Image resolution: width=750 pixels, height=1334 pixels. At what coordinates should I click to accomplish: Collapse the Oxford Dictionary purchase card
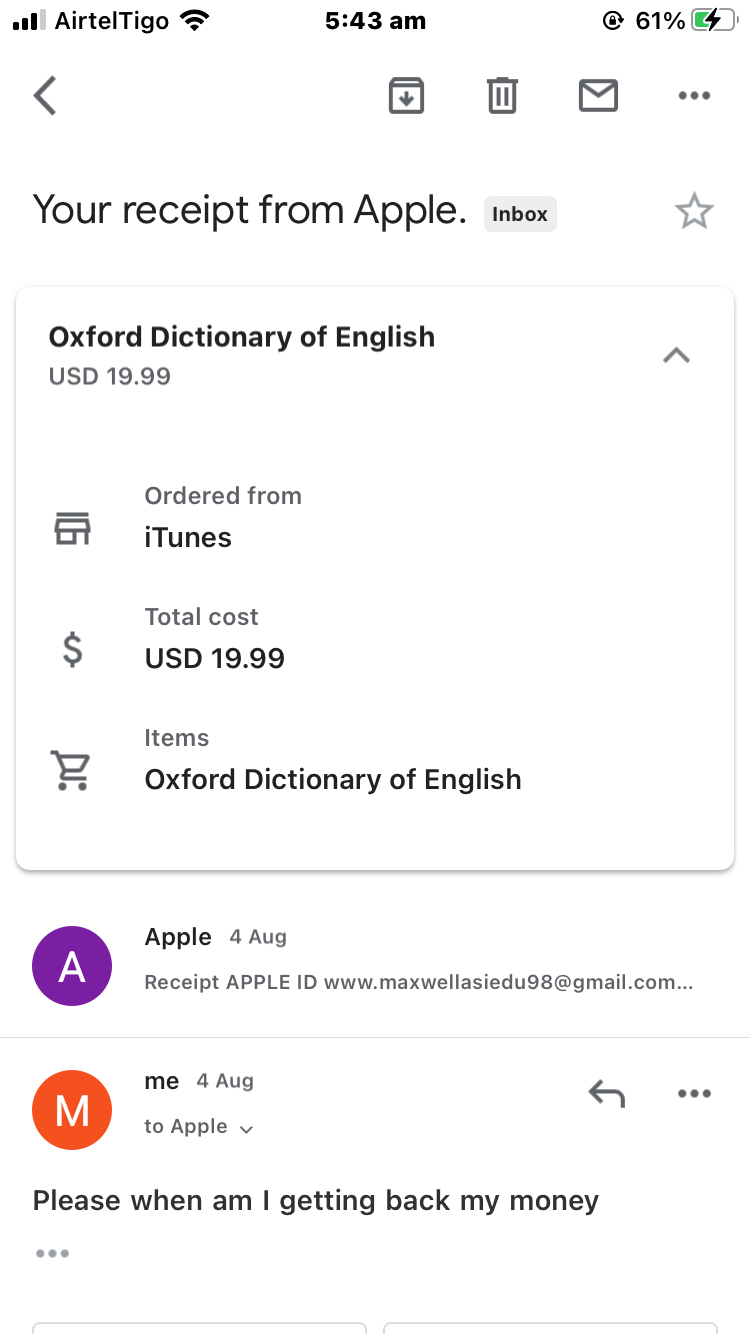(677, 355)
